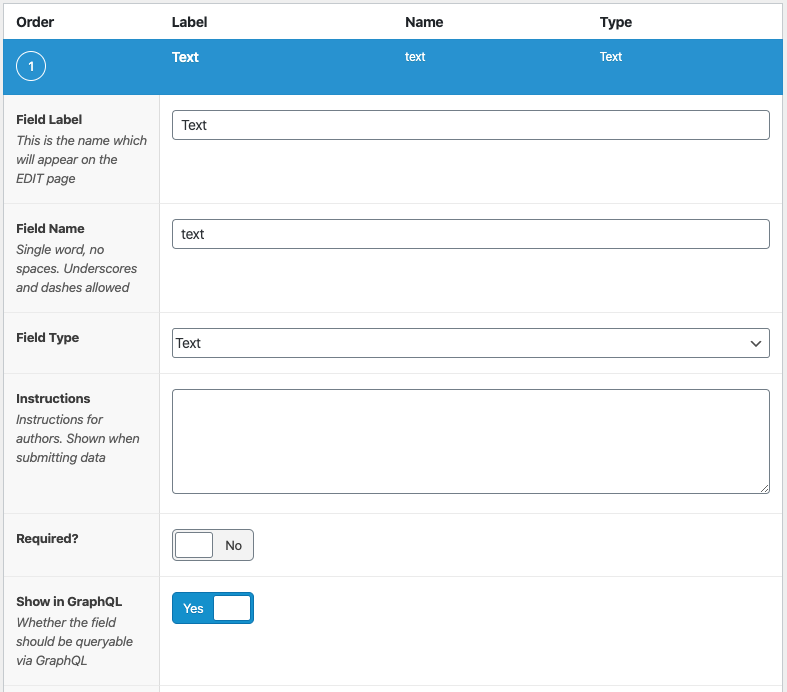Click the Field Name setting title
This screenshot has width=787, height=692.
50,228
